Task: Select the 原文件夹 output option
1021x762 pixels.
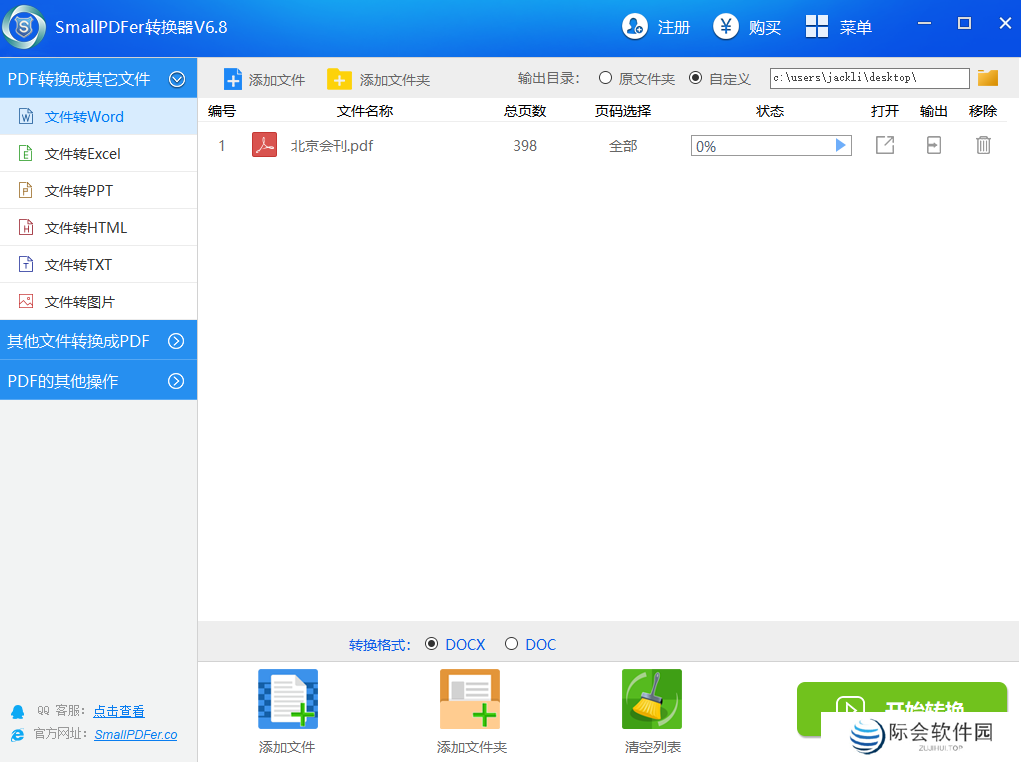Action: coord(606,78)
